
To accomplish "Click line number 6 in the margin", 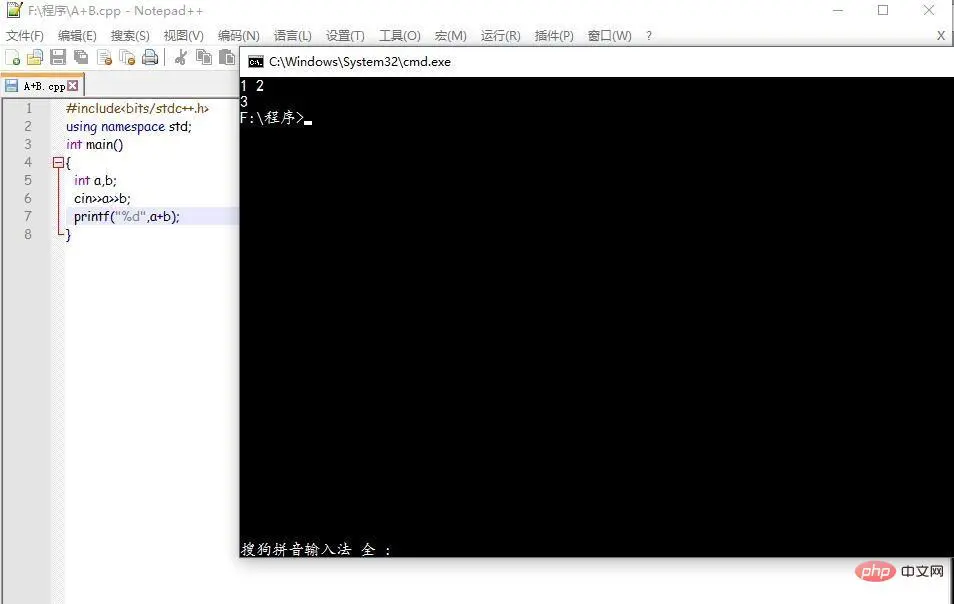I will coord(27,198).
